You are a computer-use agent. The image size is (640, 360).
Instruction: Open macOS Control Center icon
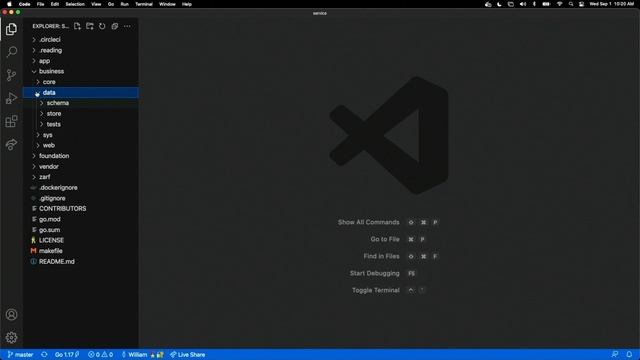(x=581, y=4)
